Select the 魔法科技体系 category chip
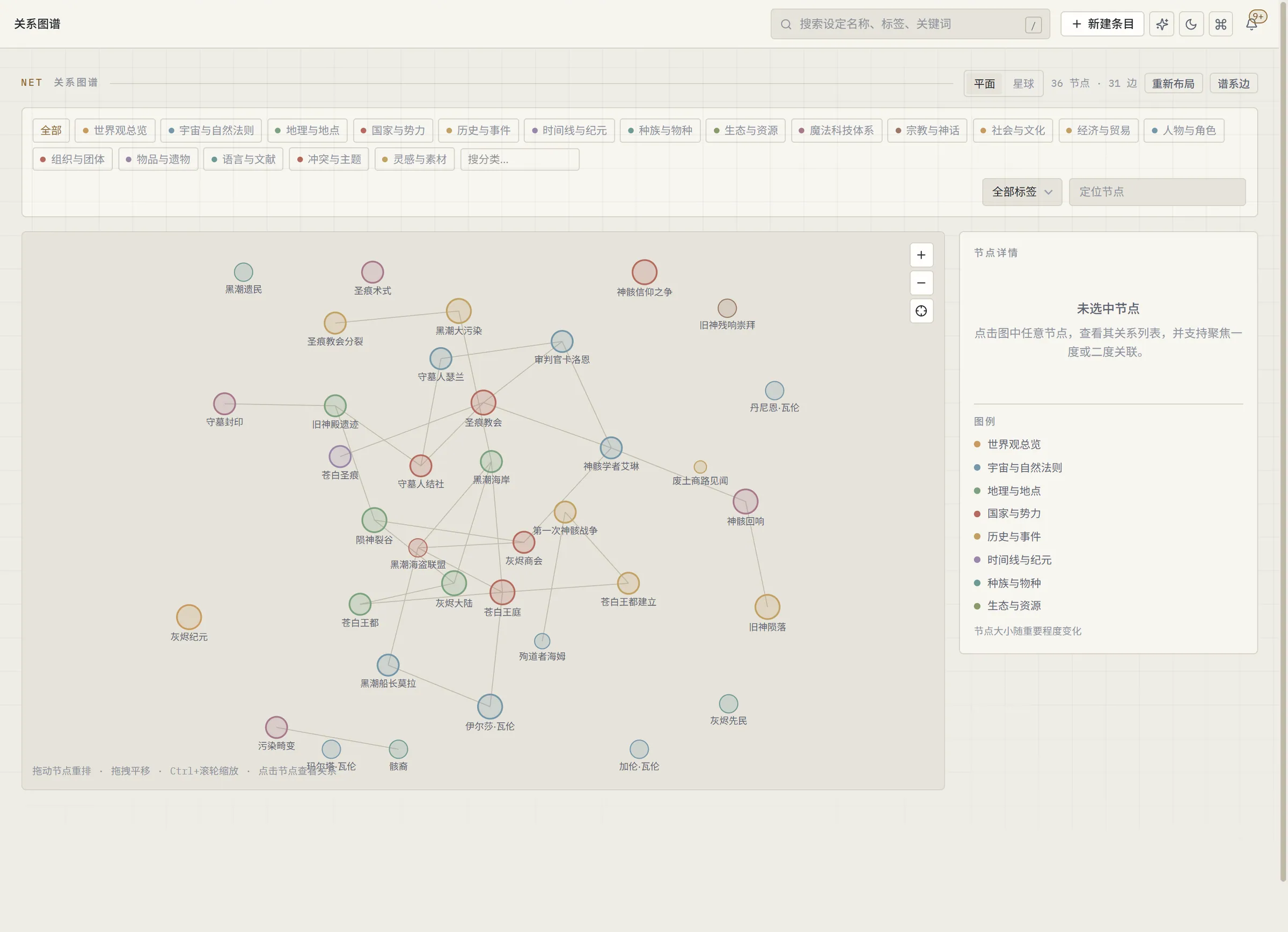The width and height of the screenshot is (1288, 932). pos(837,130)
